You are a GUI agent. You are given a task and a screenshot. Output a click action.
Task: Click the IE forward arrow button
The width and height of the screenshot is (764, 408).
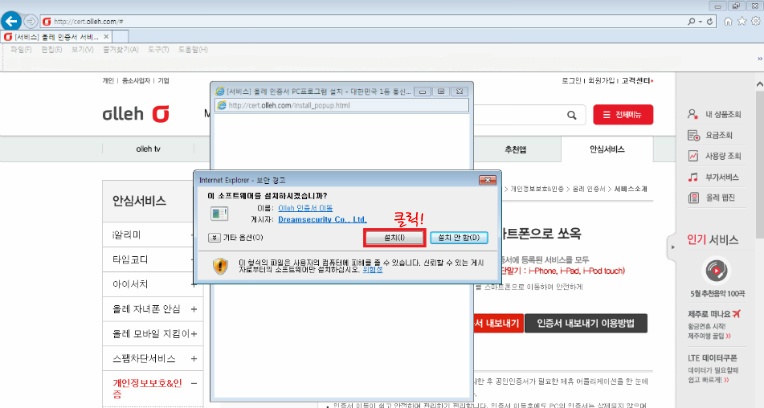(31, 21)
